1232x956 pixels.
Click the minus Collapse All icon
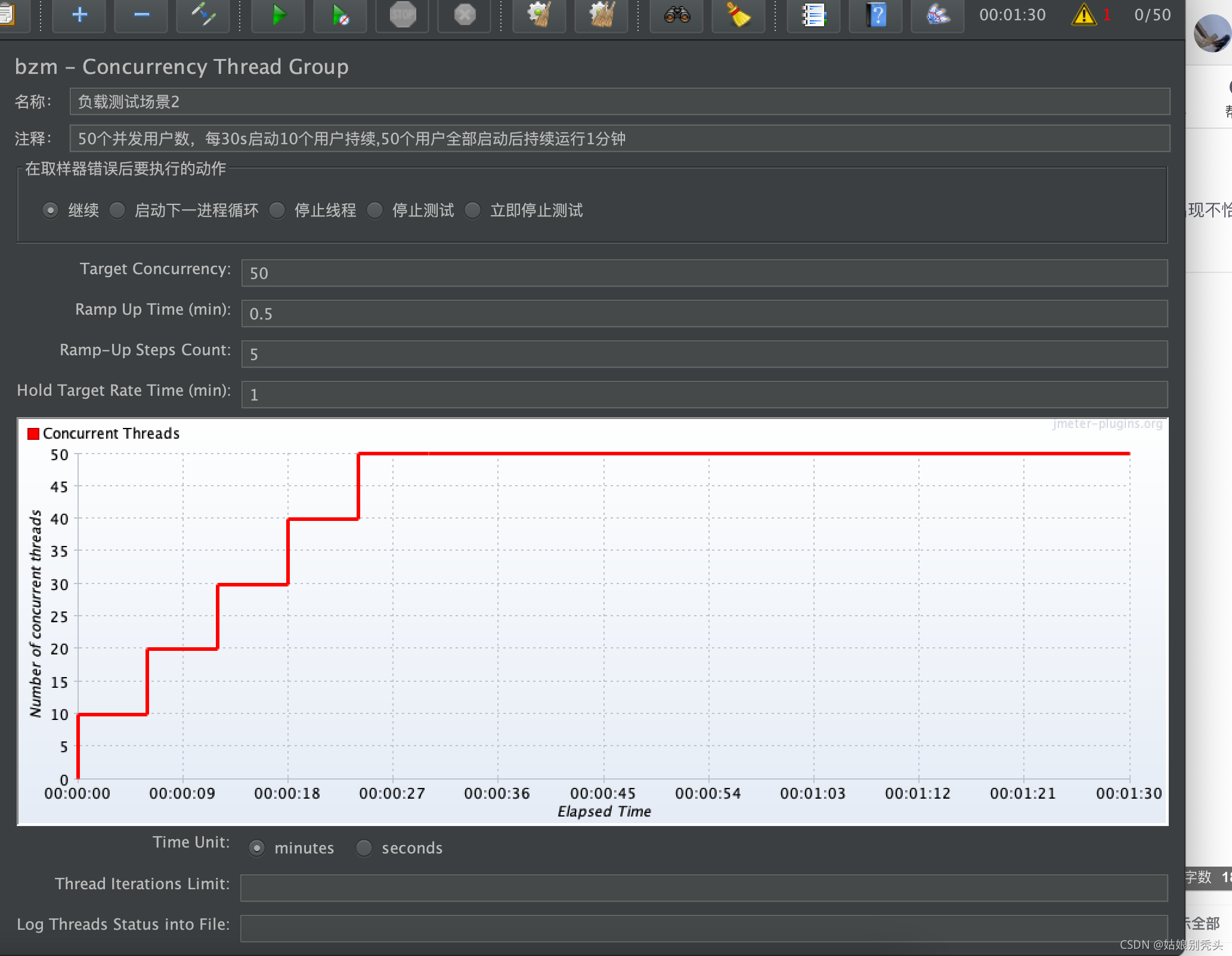click(x=141, y=15)
